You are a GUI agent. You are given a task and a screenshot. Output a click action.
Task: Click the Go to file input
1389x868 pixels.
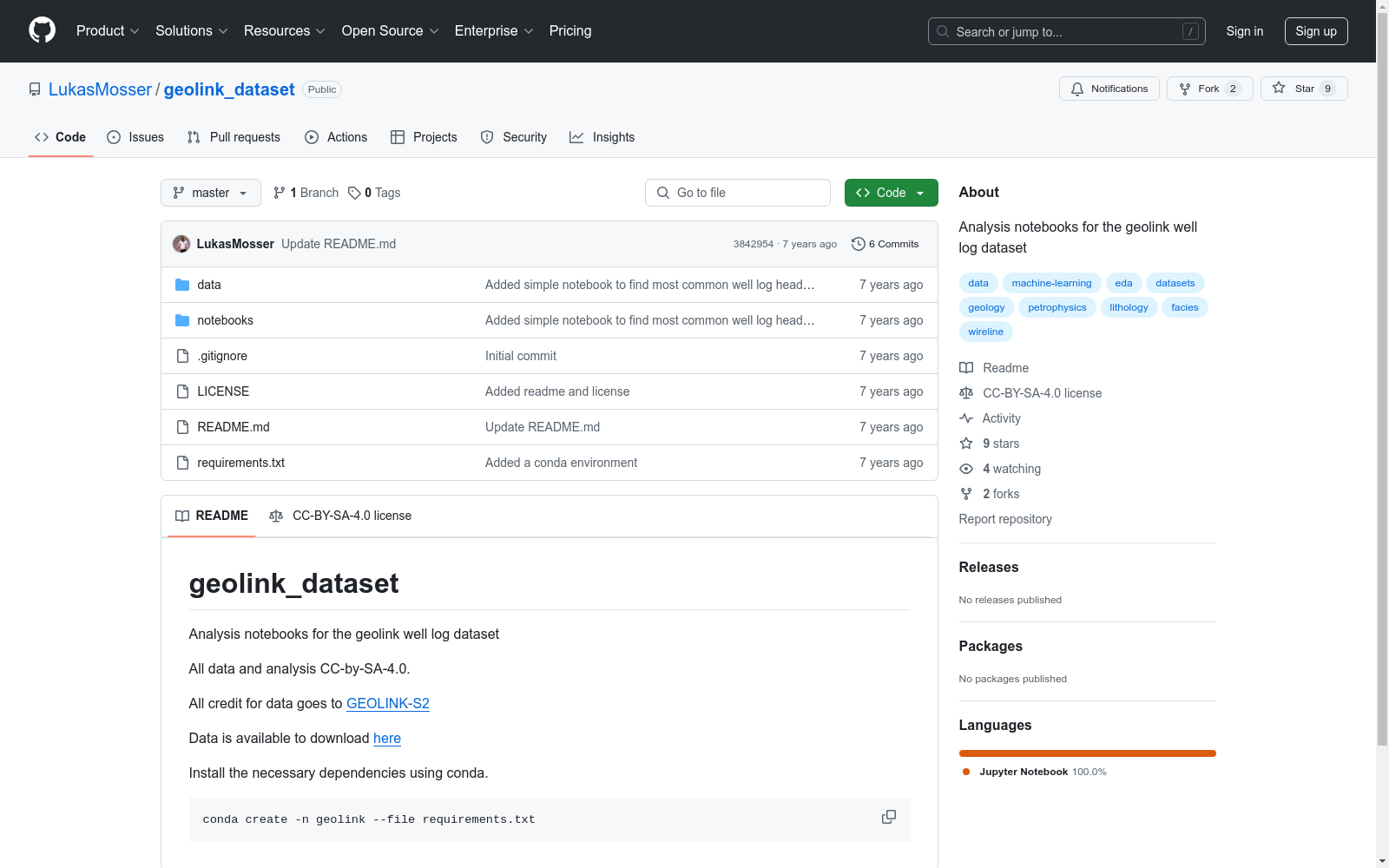click(x=738, y=193)
